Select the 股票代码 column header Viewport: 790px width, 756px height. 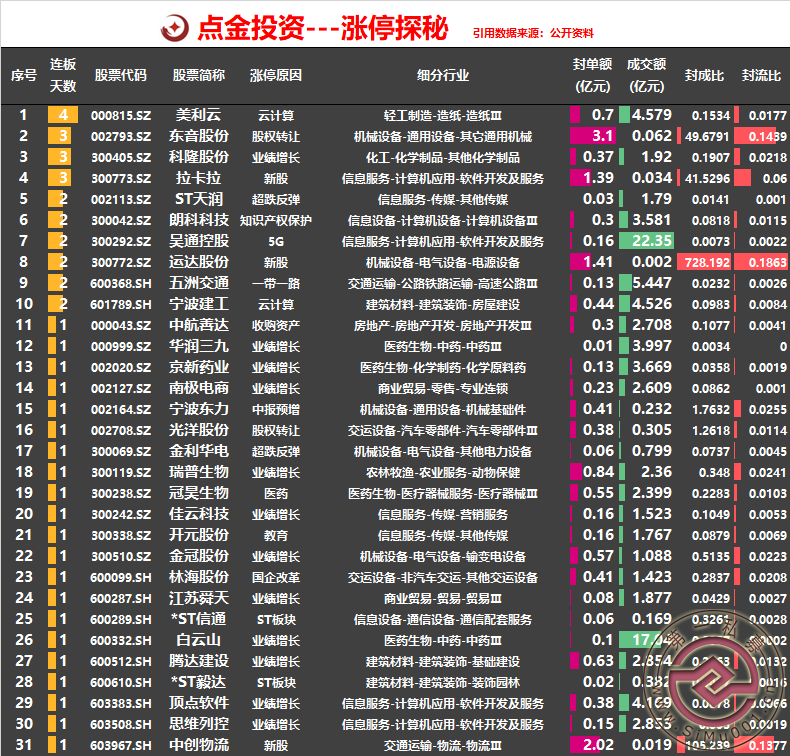click(121, 76)
